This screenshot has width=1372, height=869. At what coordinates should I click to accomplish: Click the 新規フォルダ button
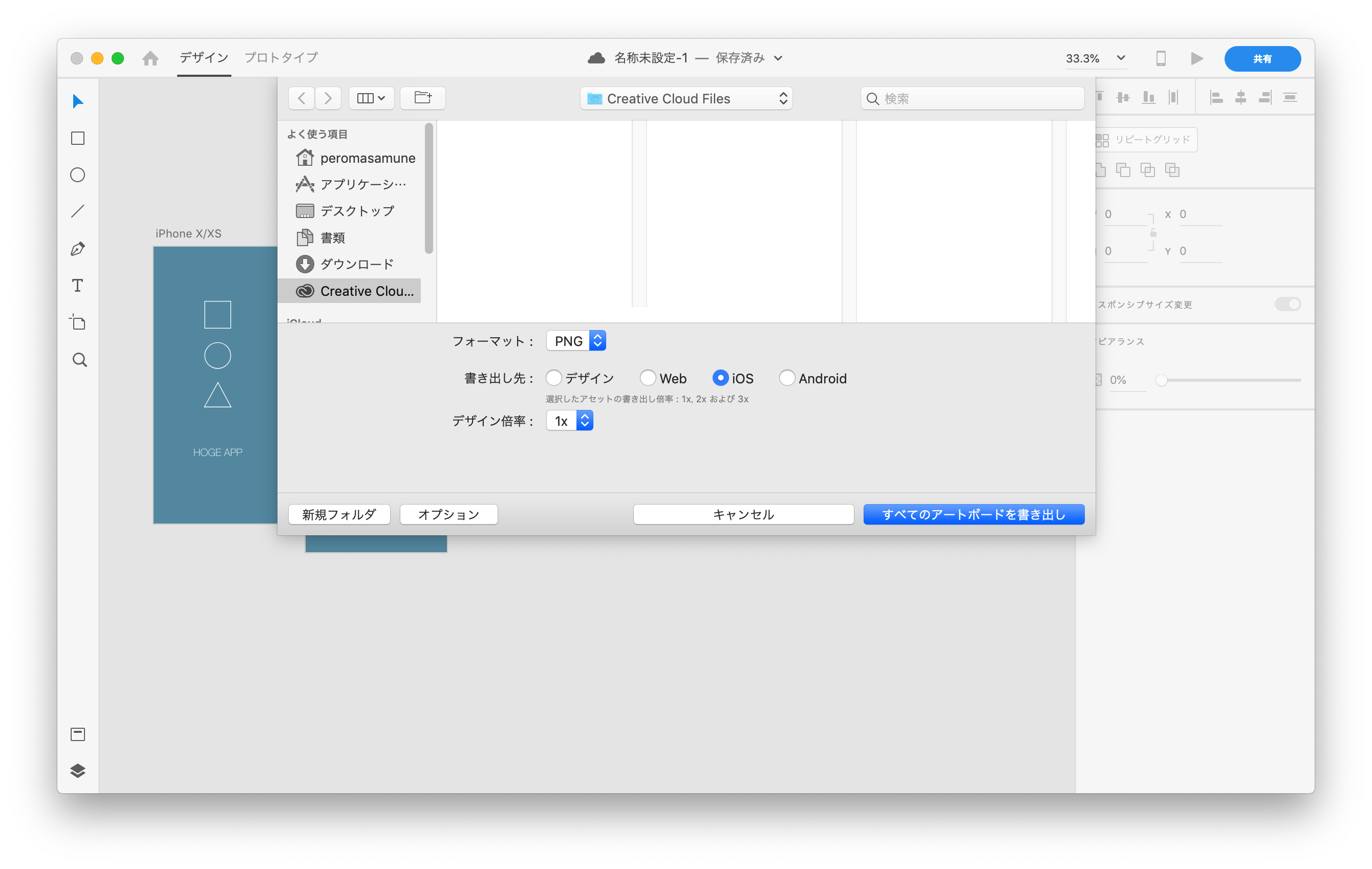click(339, 514)
